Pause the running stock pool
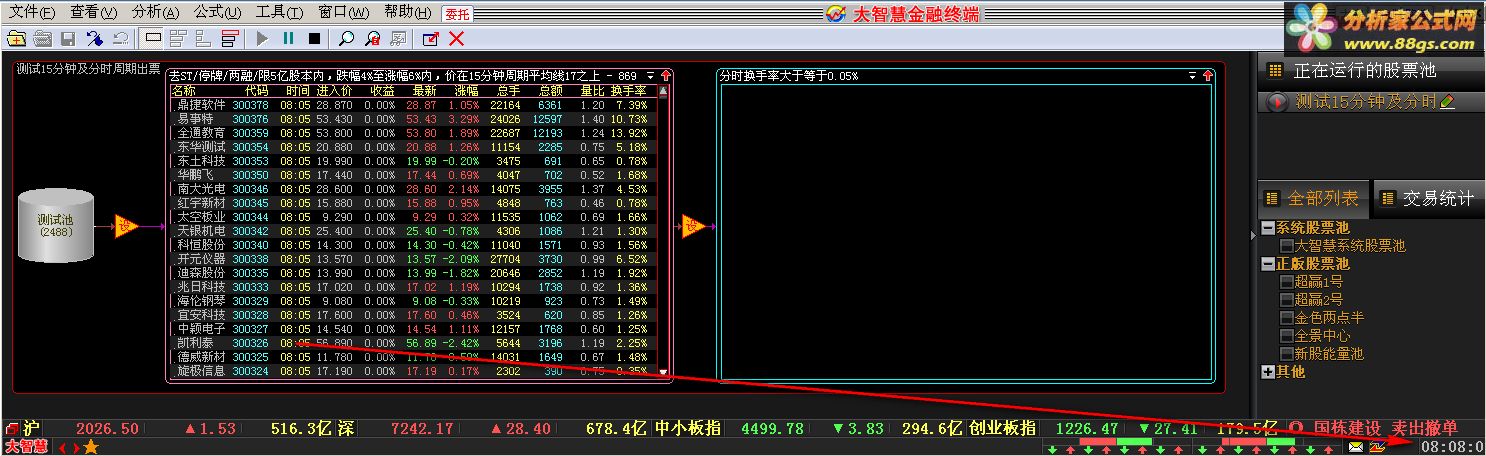Viewport: 1486px width, 456px height. (288, 39)
